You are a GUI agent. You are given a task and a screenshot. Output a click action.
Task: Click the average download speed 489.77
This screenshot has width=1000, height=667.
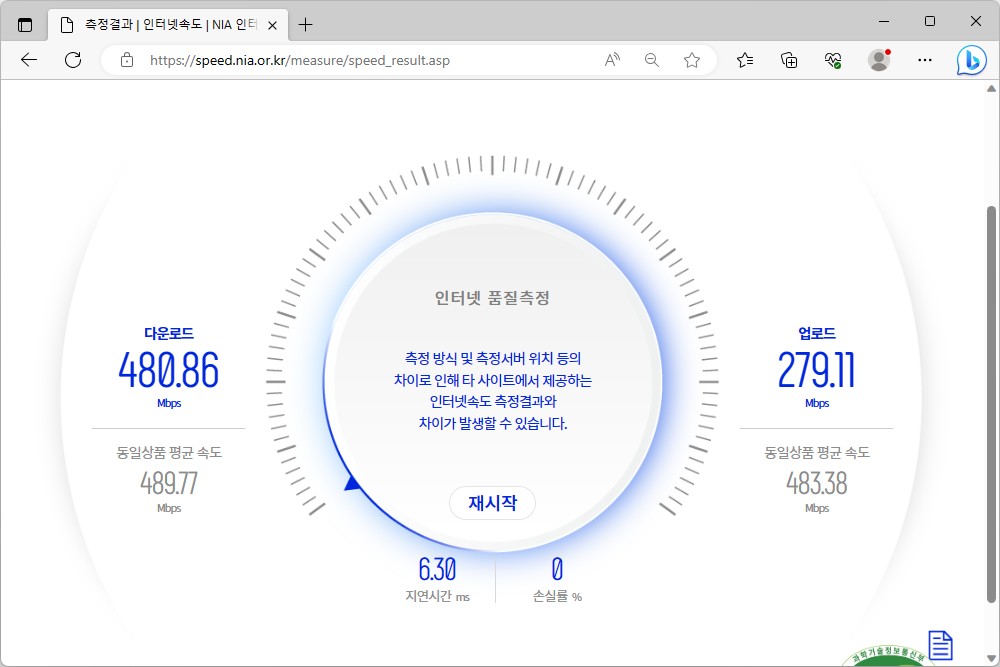[168, 483]
